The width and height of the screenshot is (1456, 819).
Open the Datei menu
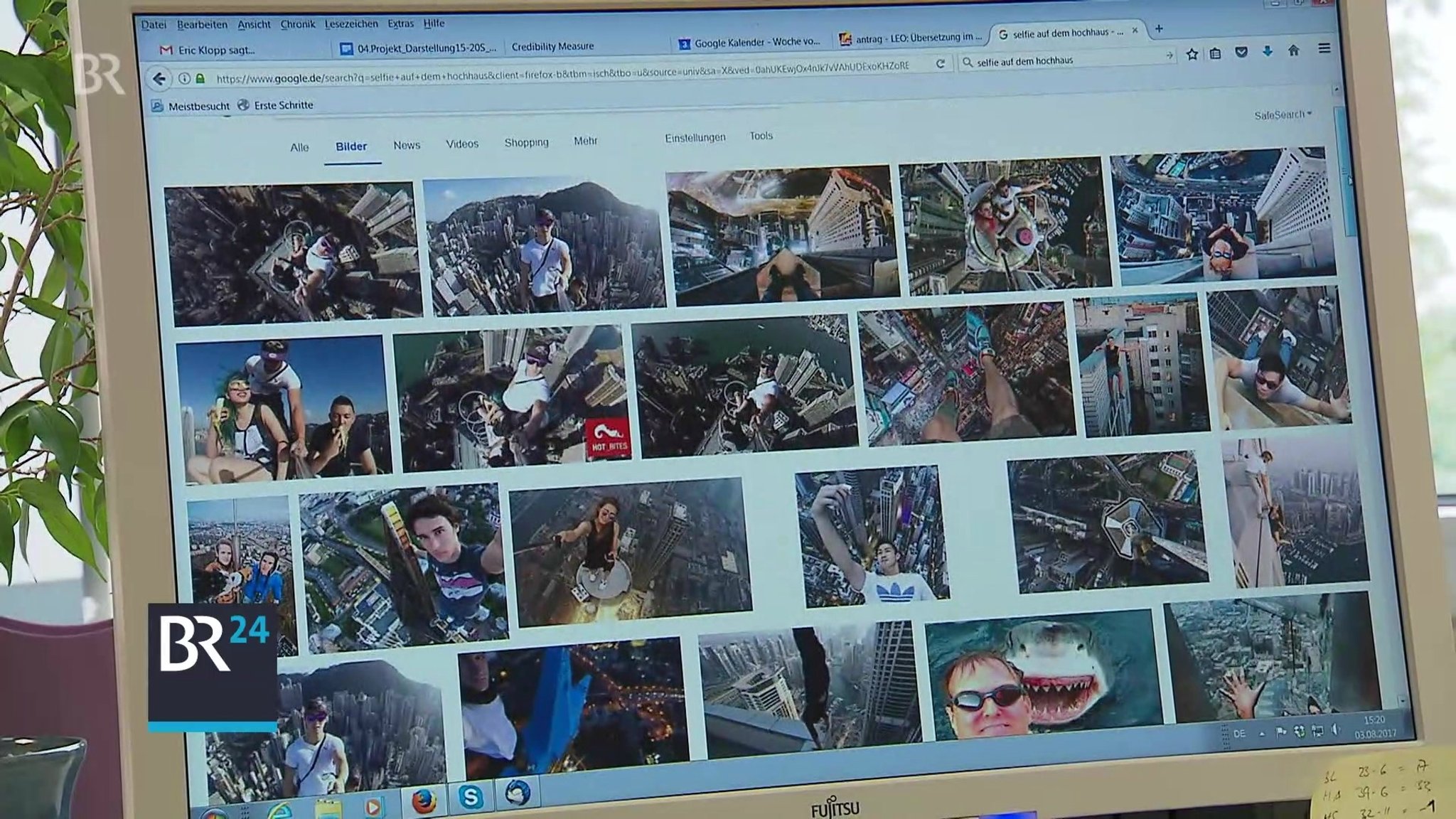154,25
